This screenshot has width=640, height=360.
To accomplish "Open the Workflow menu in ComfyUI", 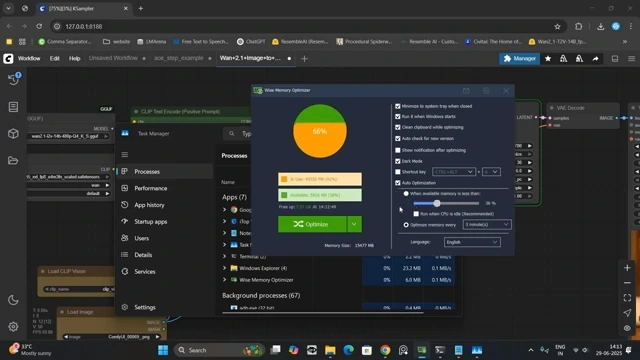I will (29, 58).
